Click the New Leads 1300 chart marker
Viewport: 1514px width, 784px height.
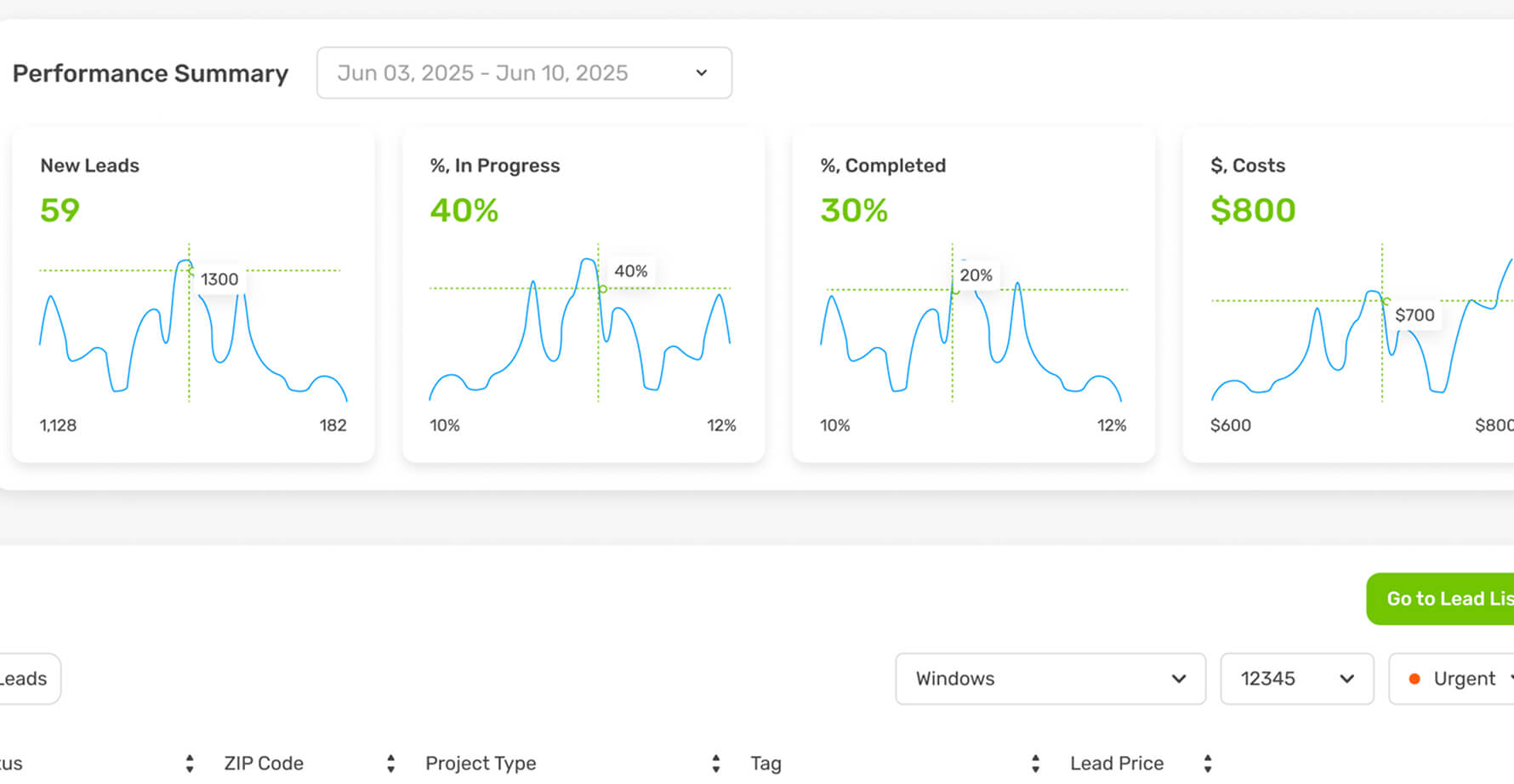(190, 270)
